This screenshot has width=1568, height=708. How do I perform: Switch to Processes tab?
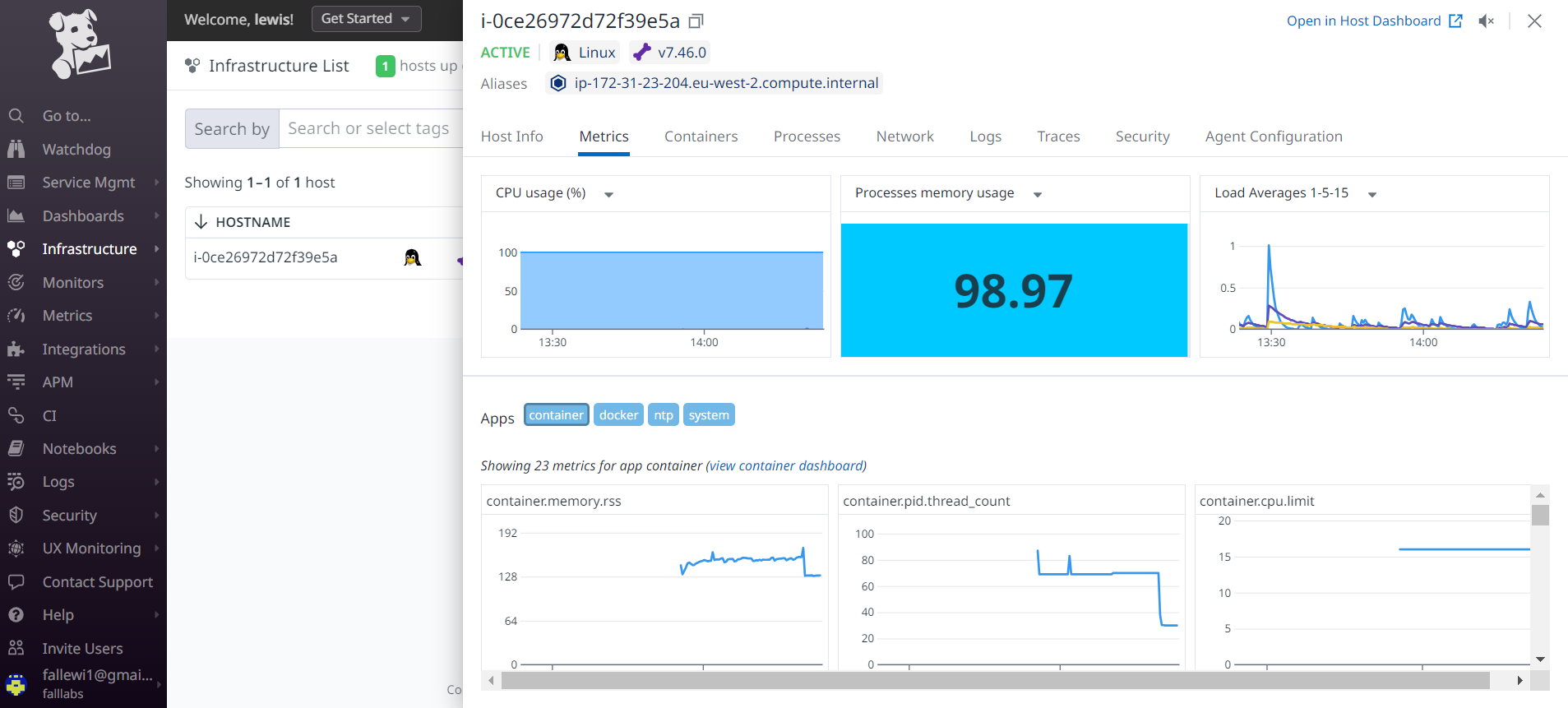click(x=807, y=137)
